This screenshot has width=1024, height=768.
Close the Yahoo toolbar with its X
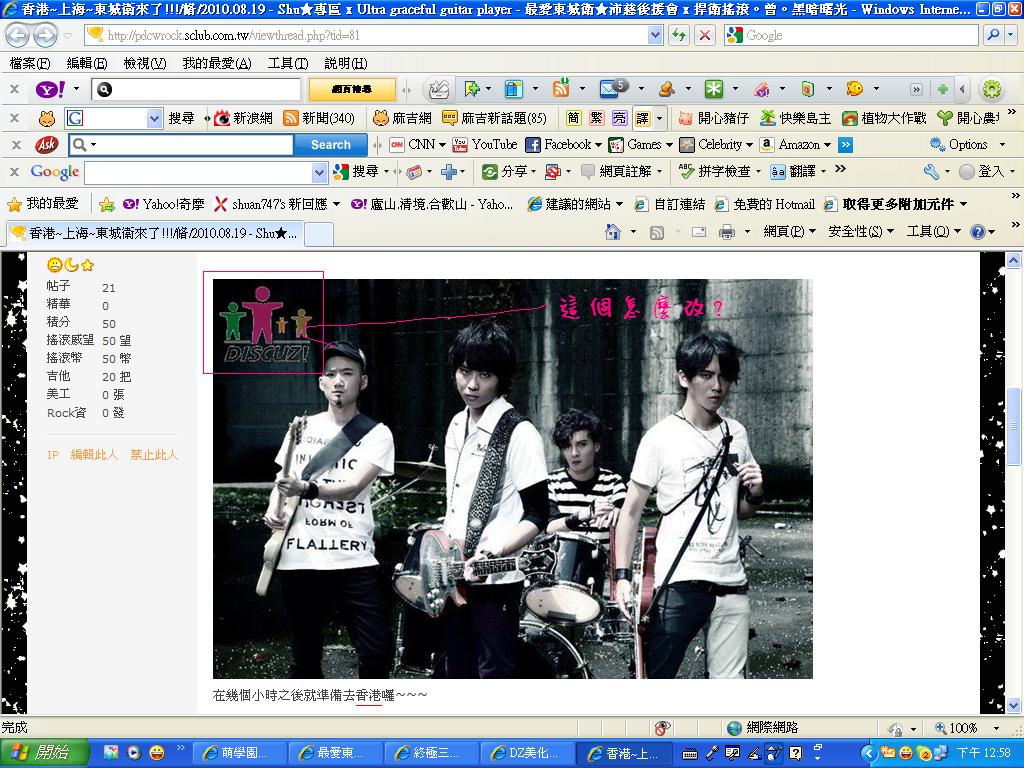pyautogui.click(x=15, y=89)
